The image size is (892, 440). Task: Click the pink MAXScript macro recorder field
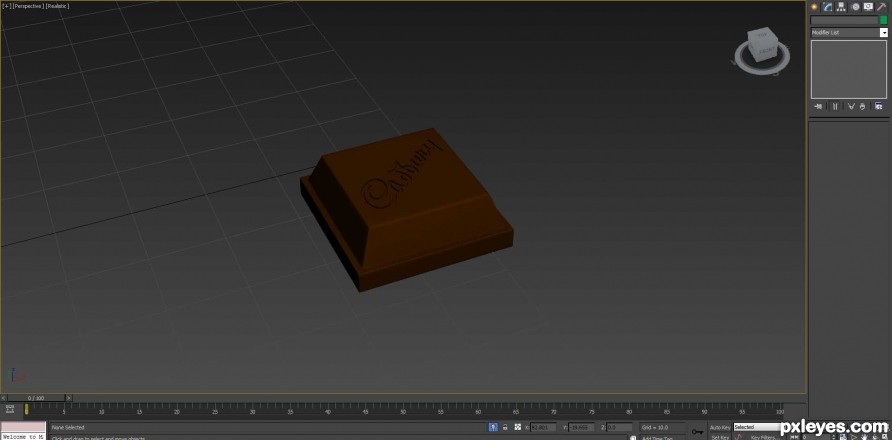coord(23,427)
